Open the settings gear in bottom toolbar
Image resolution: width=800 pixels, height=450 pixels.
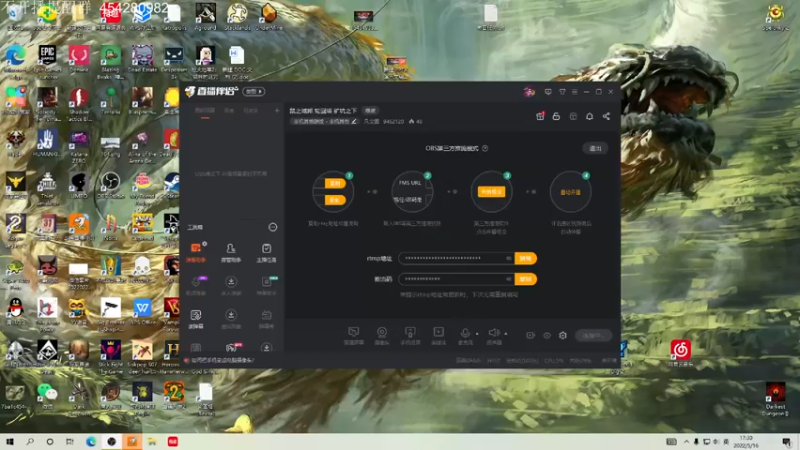(x=563, y=335)
